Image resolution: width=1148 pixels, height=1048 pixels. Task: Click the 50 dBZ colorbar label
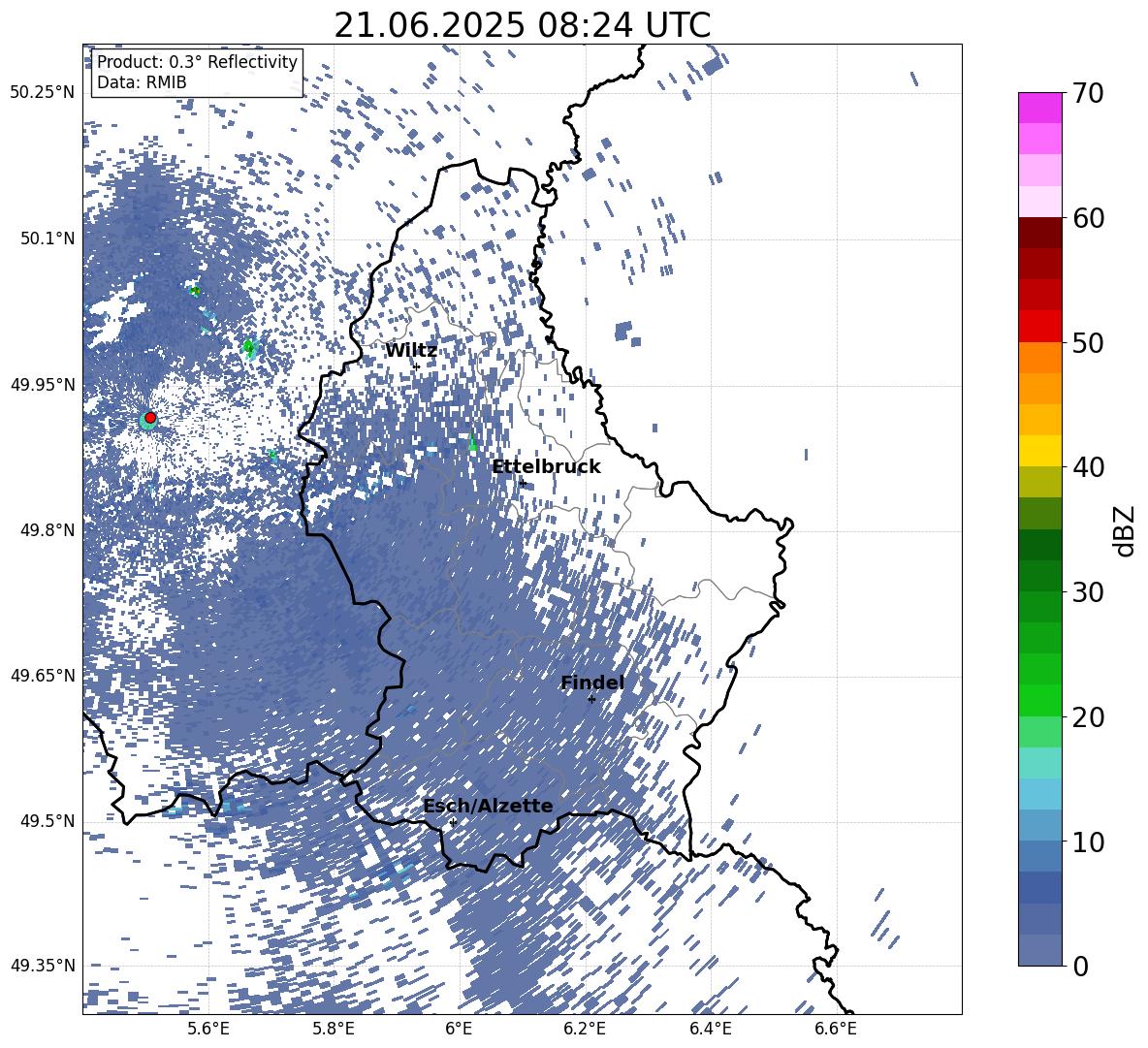click(1088, 342)
